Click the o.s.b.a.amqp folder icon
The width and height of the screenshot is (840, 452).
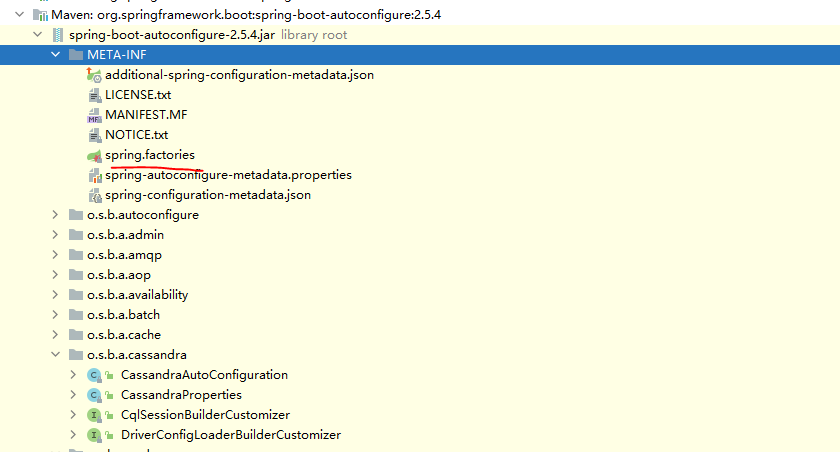tap(76, 254)
